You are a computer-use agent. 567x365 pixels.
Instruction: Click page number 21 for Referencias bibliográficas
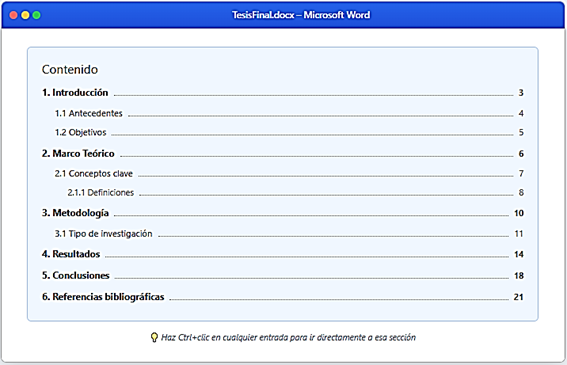519,297
